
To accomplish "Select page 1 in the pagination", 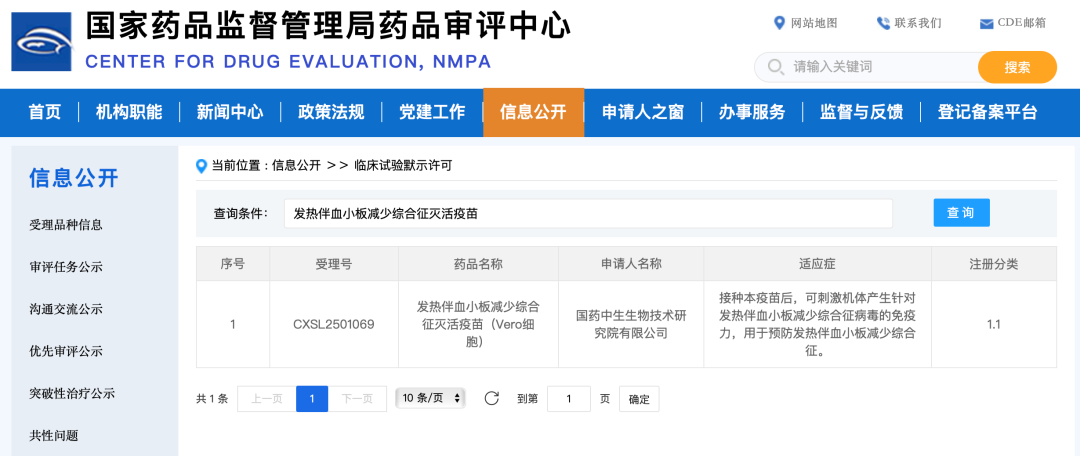I will click(312, 399).
